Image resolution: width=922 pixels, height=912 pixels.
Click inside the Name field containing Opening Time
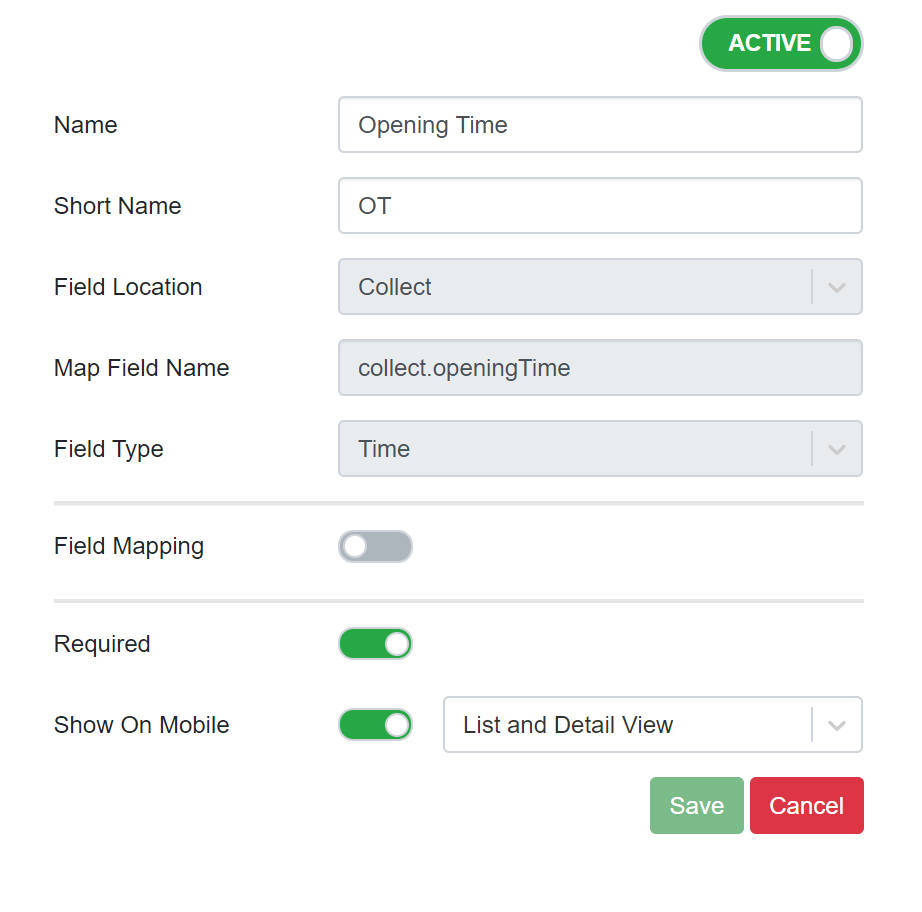tap(600, 124)
